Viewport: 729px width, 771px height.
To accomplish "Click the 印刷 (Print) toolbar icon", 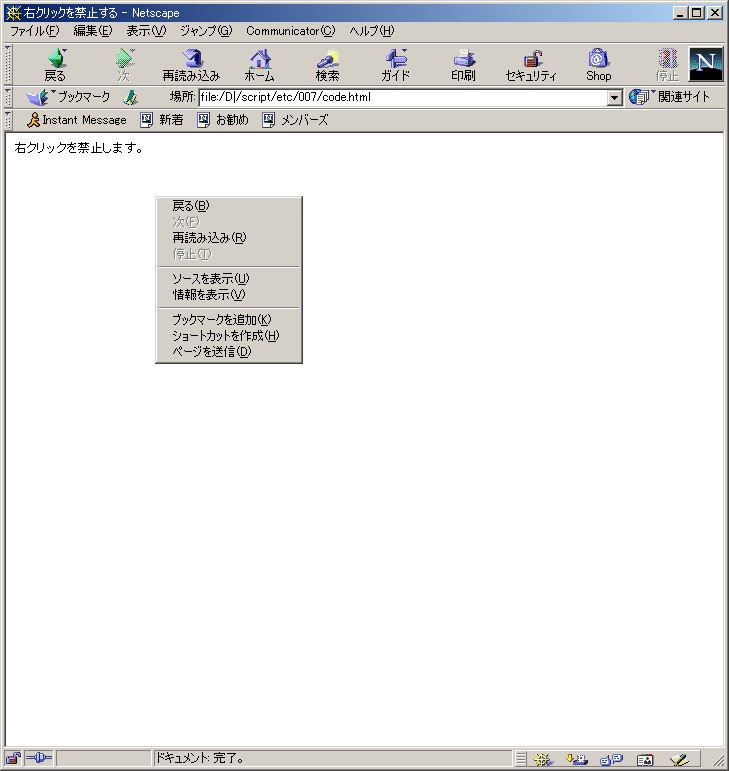I will coord(463,64).
